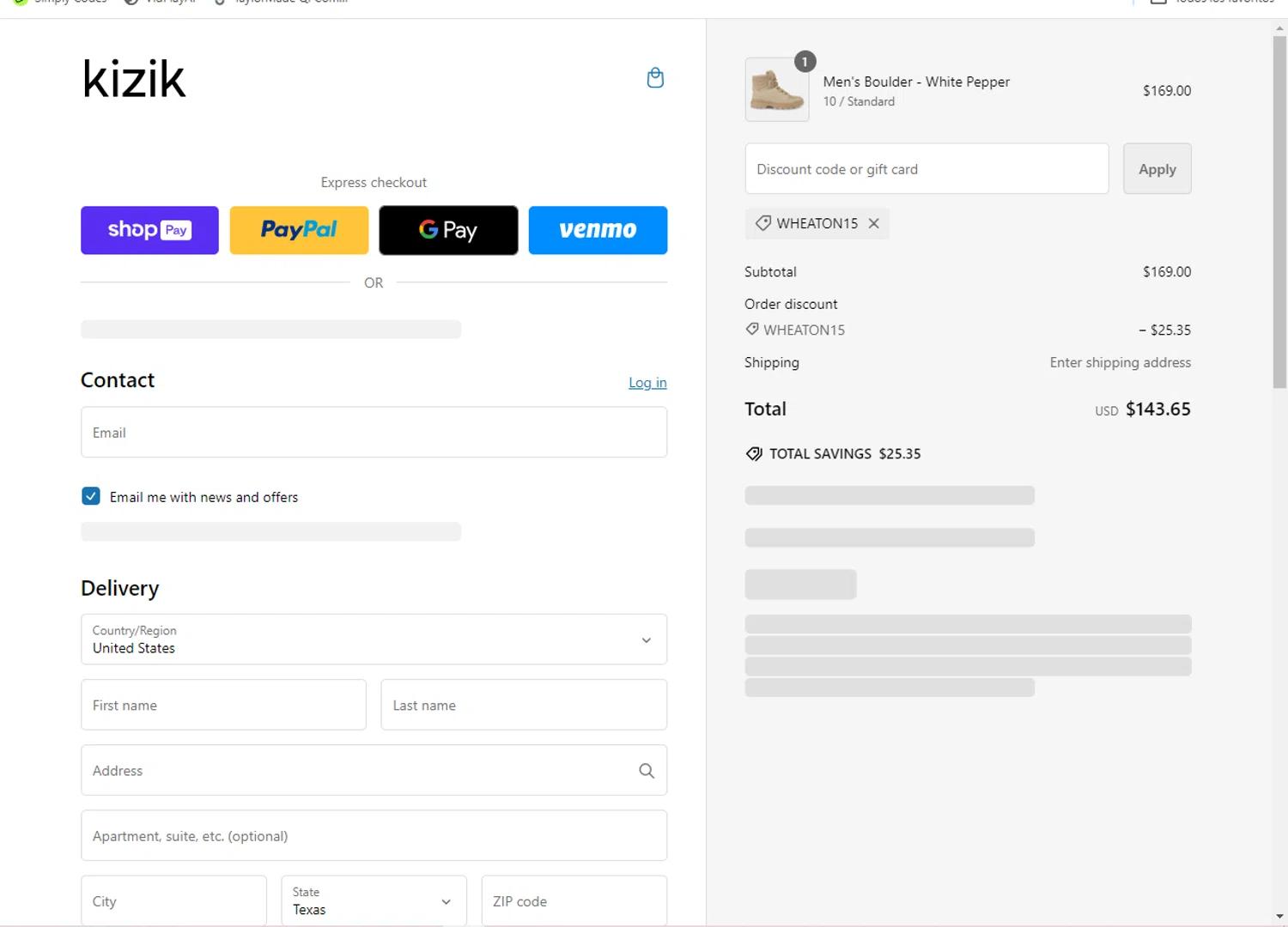The width and height of the screenshot is (1288, 927).
Task: Click the address search magnifier icon
Action: (647, 771)
